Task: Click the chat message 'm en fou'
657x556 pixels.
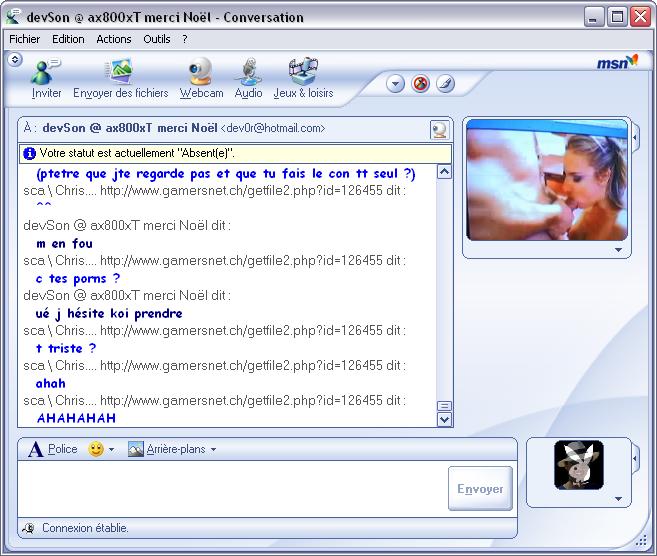Action: click(64, 243)
